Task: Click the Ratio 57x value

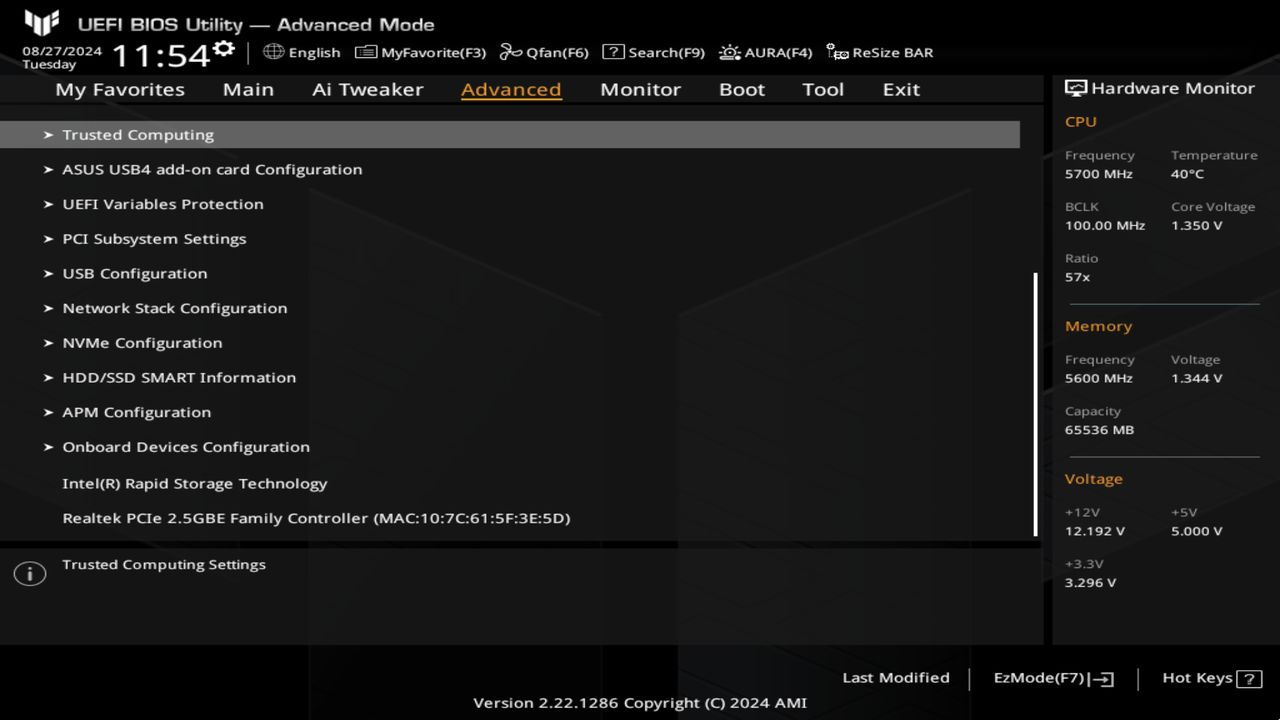Action: 1078,277
